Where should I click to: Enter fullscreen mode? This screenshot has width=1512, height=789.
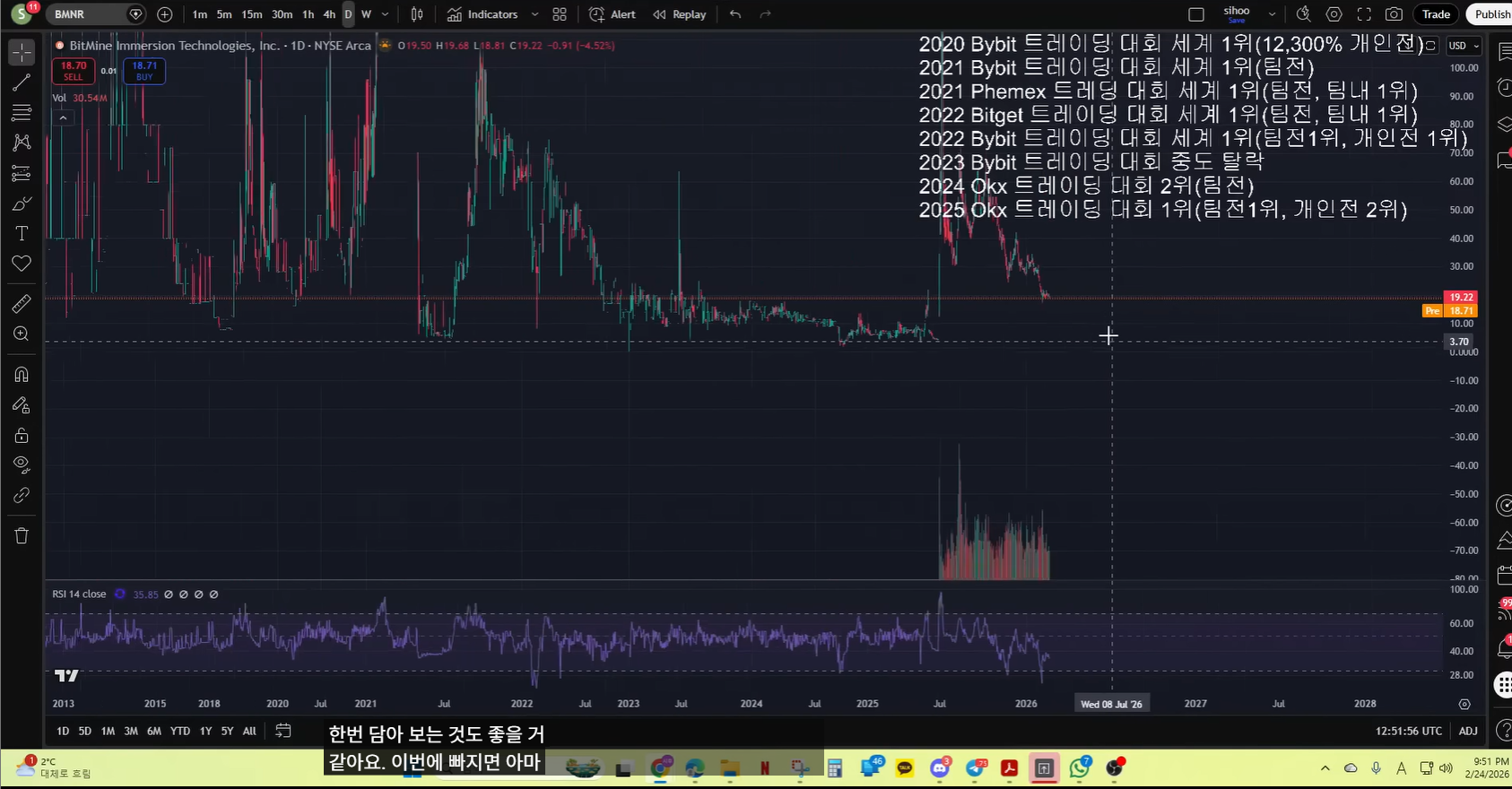(x=1364, y=14)
